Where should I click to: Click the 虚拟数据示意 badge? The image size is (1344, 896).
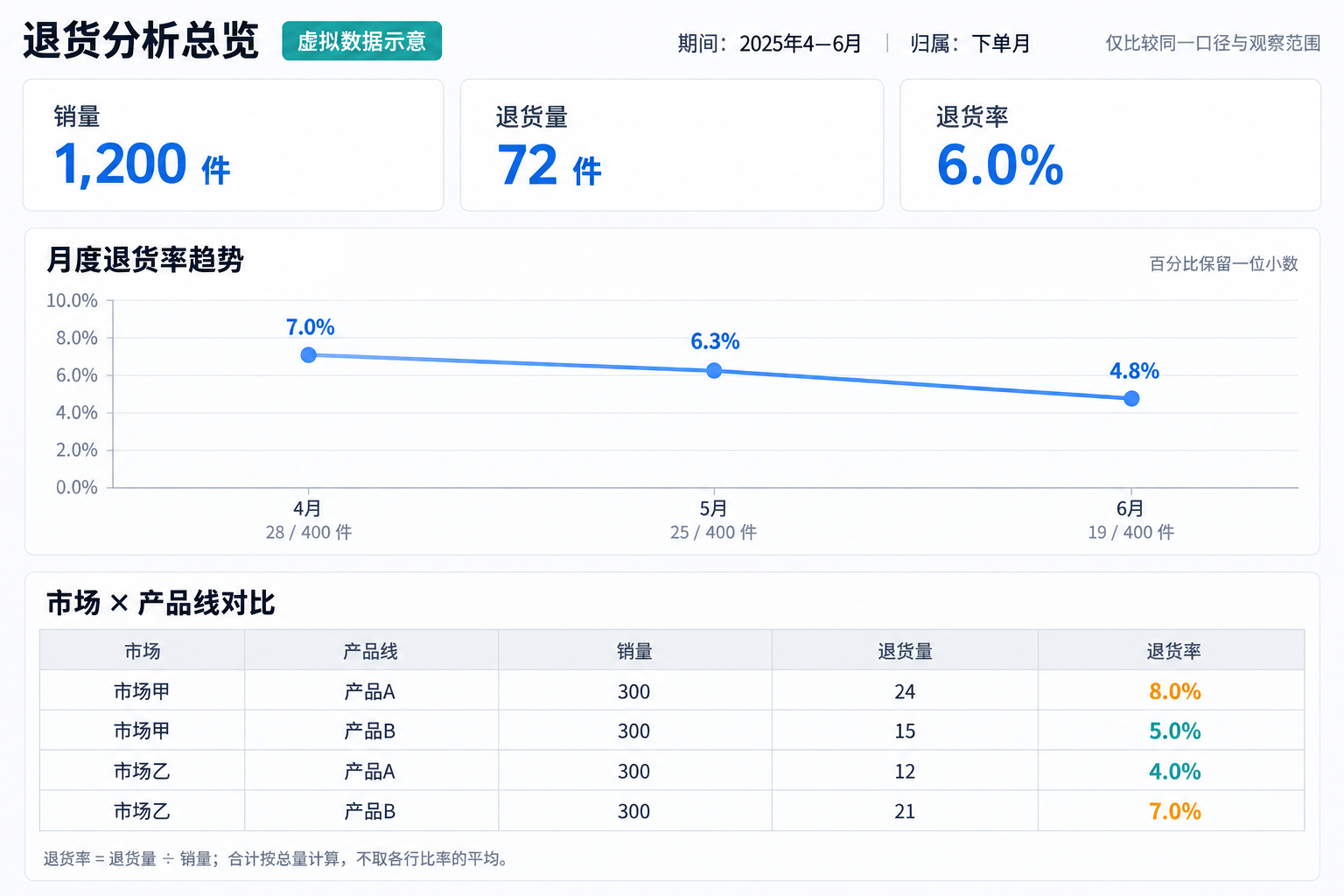tap(361, 41)
